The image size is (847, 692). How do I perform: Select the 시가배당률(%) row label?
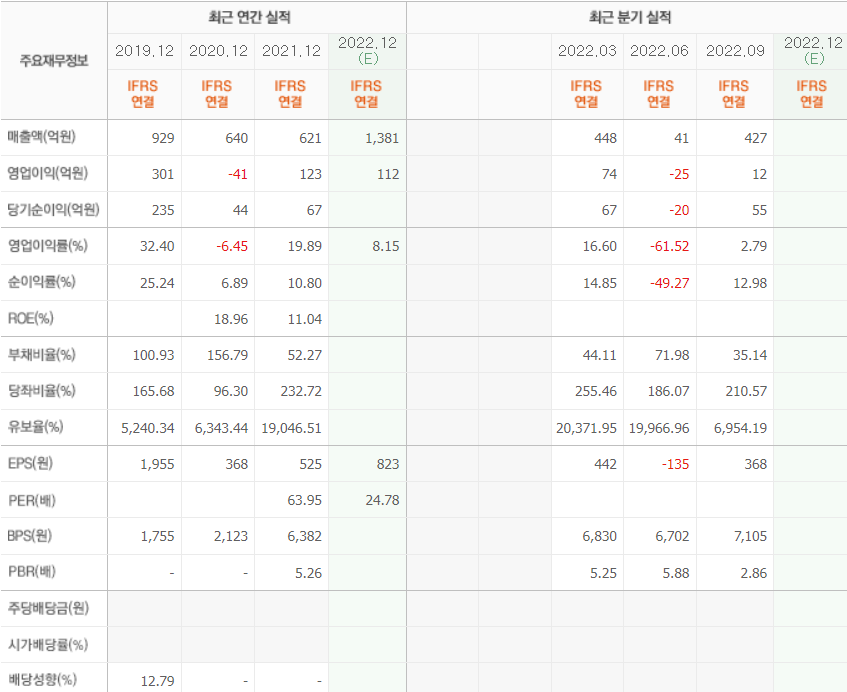click(x=48, y=644)
